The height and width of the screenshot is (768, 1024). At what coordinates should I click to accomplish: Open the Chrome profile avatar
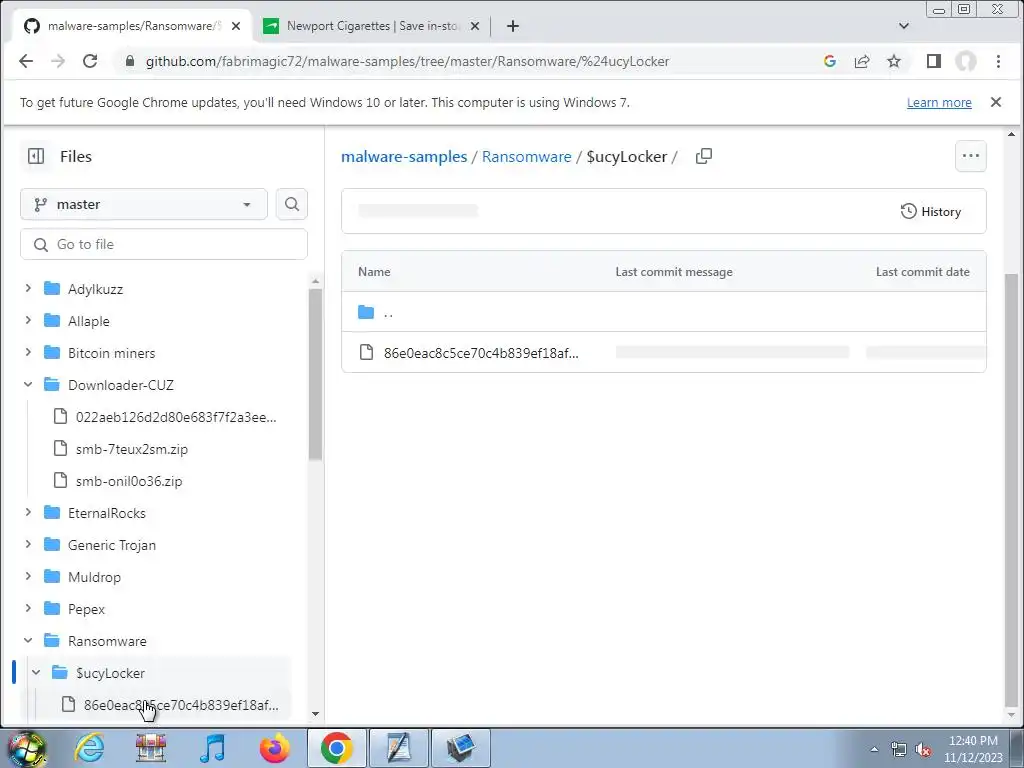tap(966, 61)
